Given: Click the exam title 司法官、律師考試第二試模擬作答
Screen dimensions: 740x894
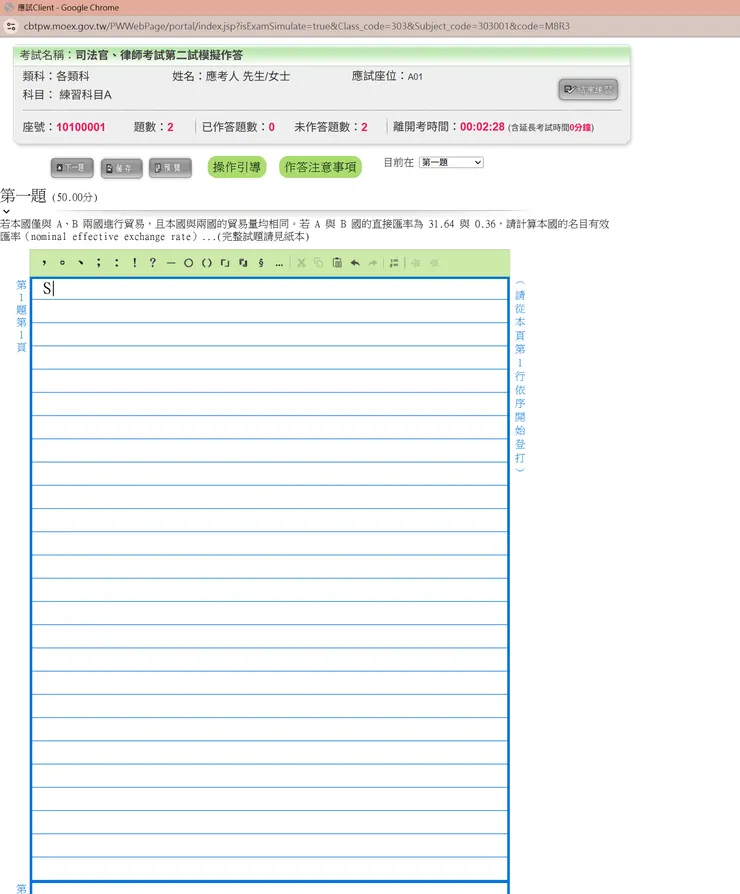Looking at the screenshot, I should point(159,55).
